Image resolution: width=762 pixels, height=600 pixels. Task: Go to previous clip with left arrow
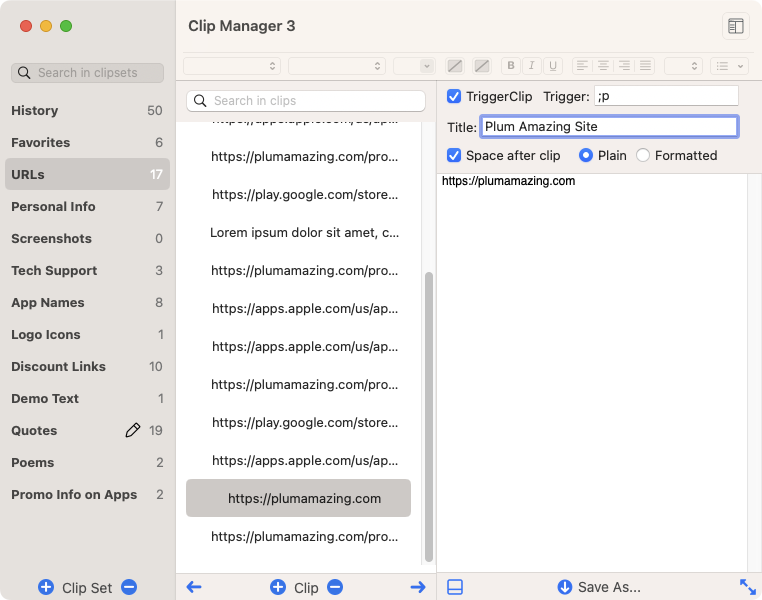(x=194, y=587)
